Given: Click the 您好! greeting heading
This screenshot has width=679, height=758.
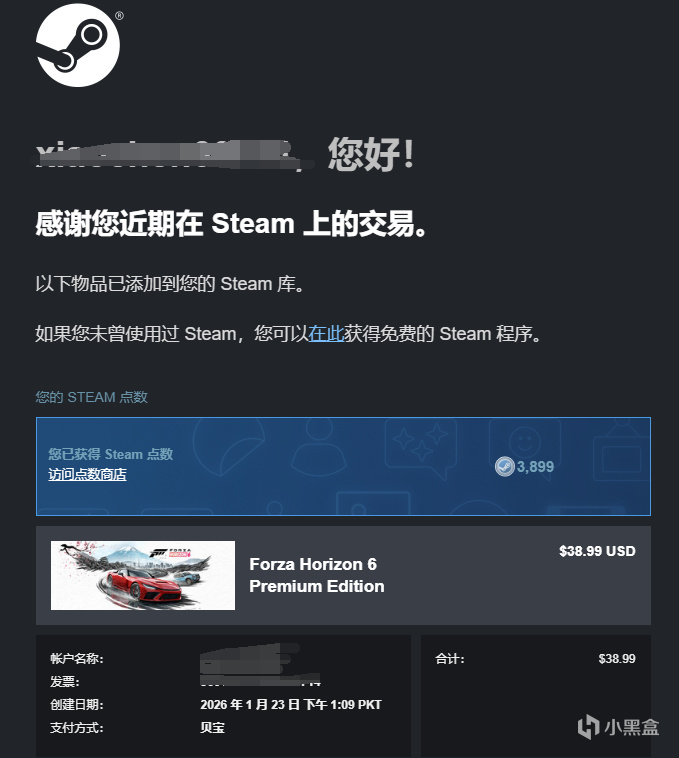Looking at the screenshot, I should pyautogui.click(x=371, y=154).
